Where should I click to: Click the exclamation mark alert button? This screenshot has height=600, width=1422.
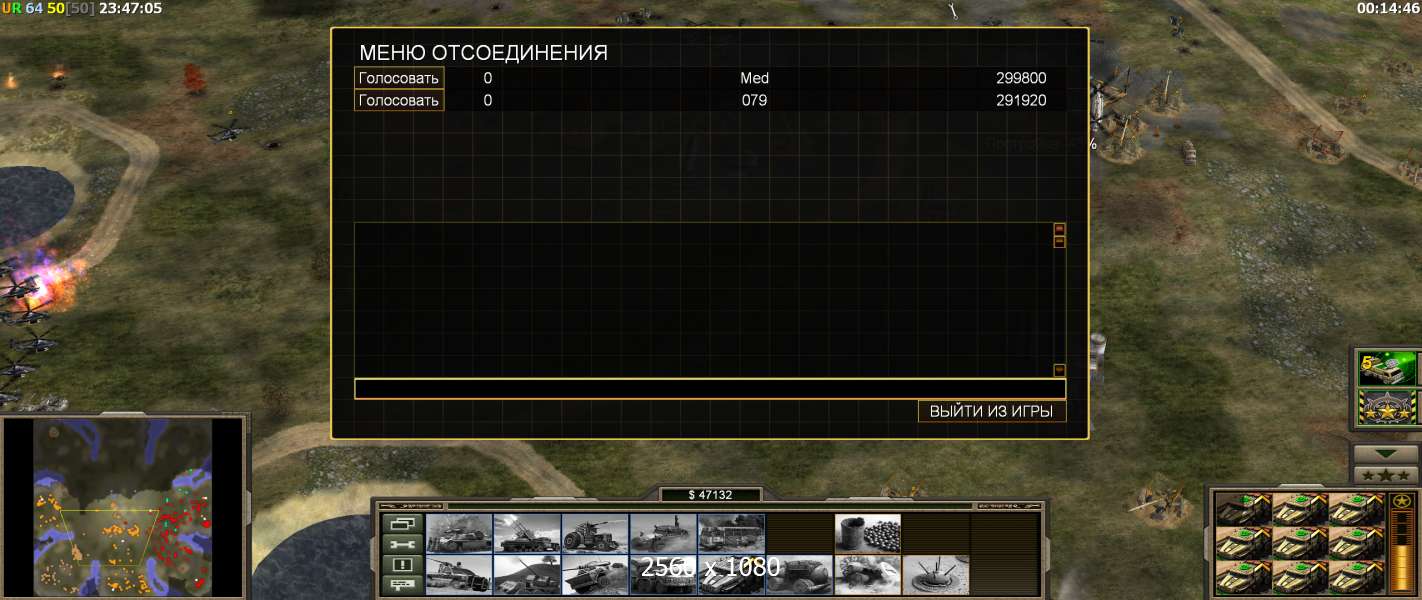click(402, 565)
